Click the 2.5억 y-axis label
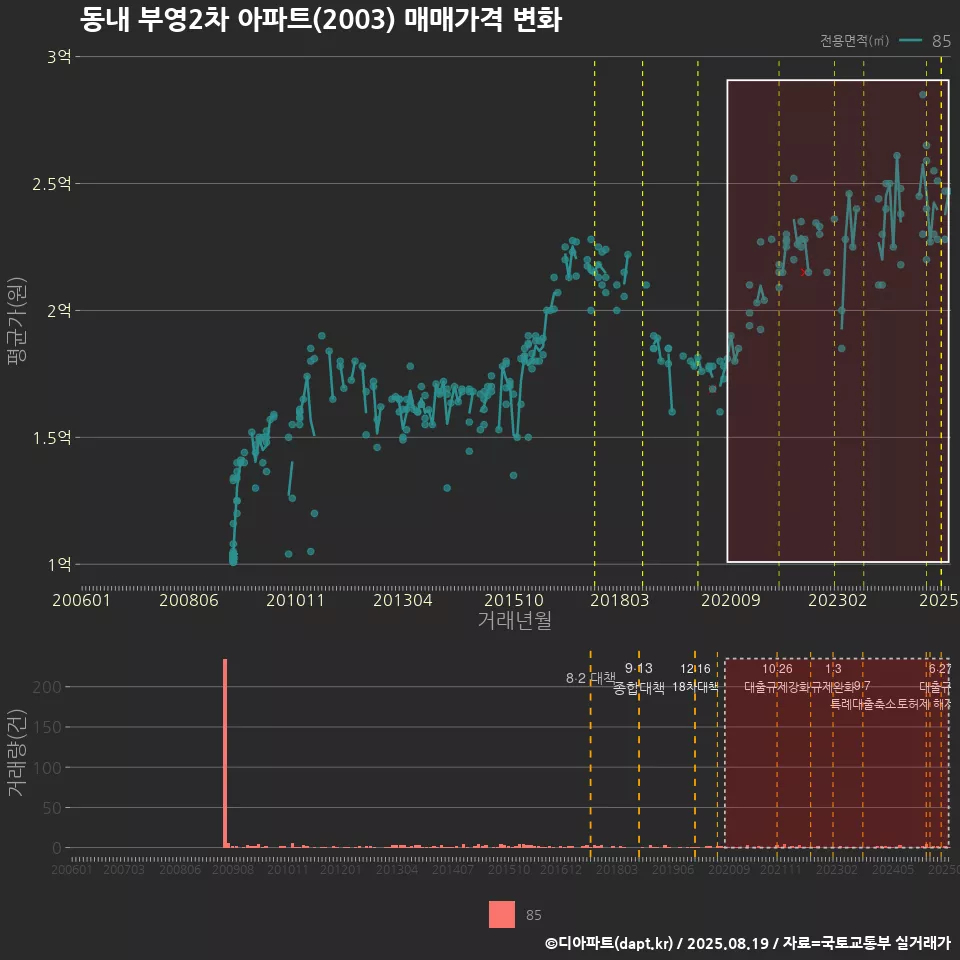This screenshot has height=960, width=960. (x=52, y=184)
